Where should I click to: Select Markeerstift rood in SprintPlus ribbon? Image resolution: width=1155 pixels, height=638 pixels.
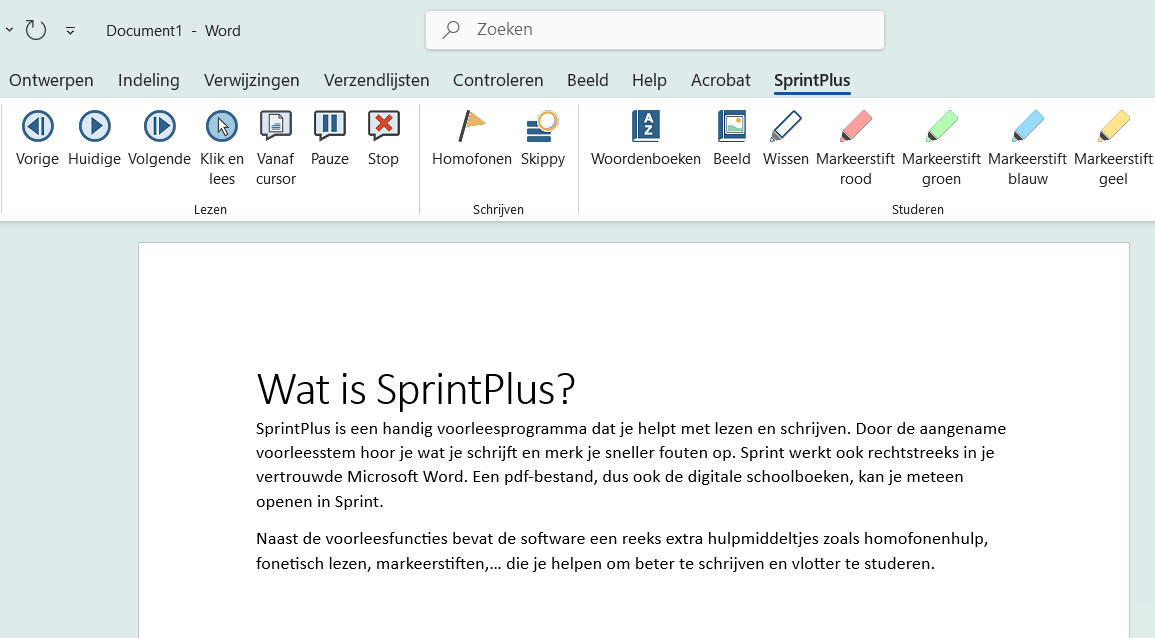point(855,140)
